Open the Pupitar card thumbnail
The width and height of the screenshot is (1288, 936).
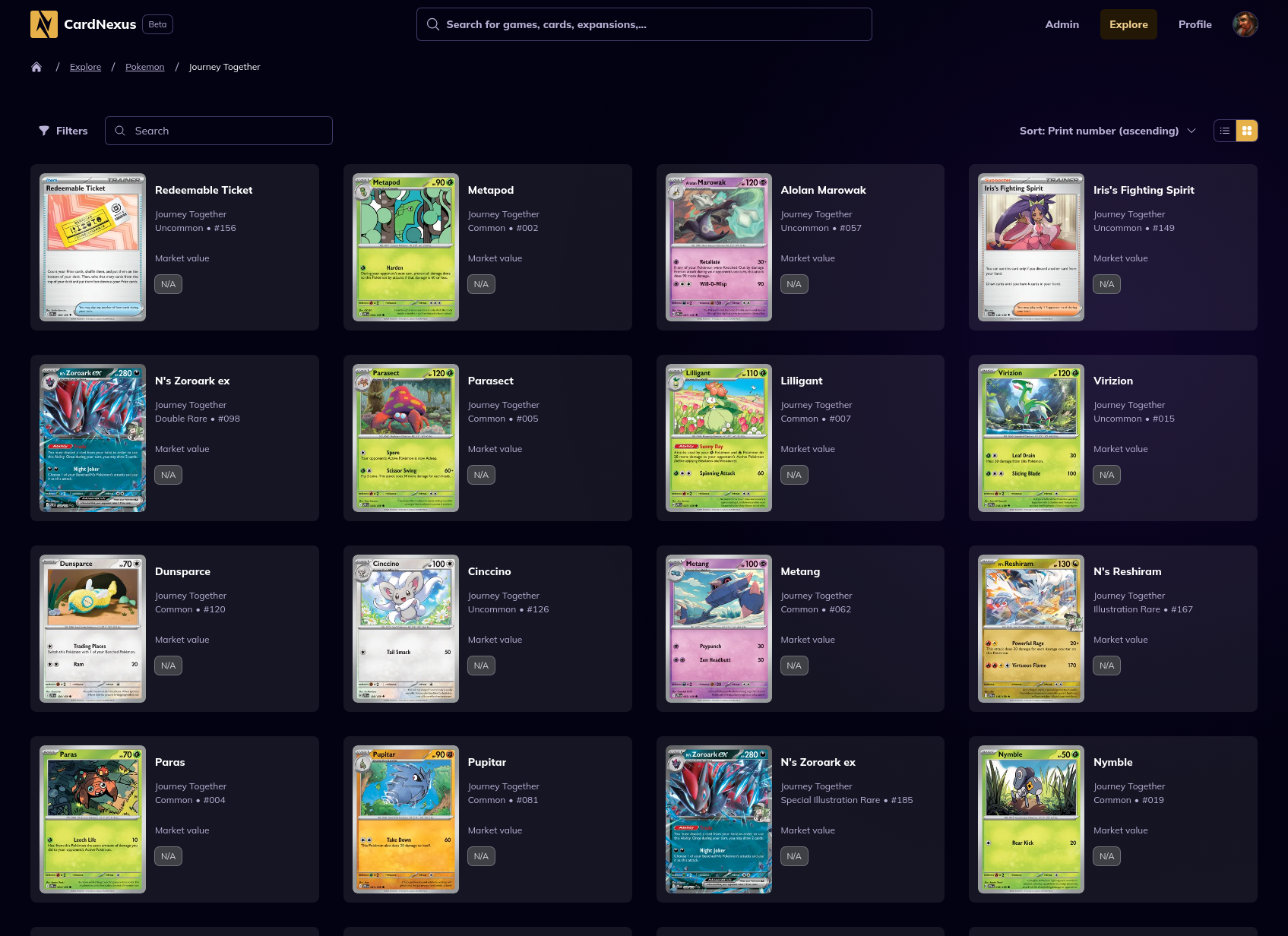click(x=406, y=819)
